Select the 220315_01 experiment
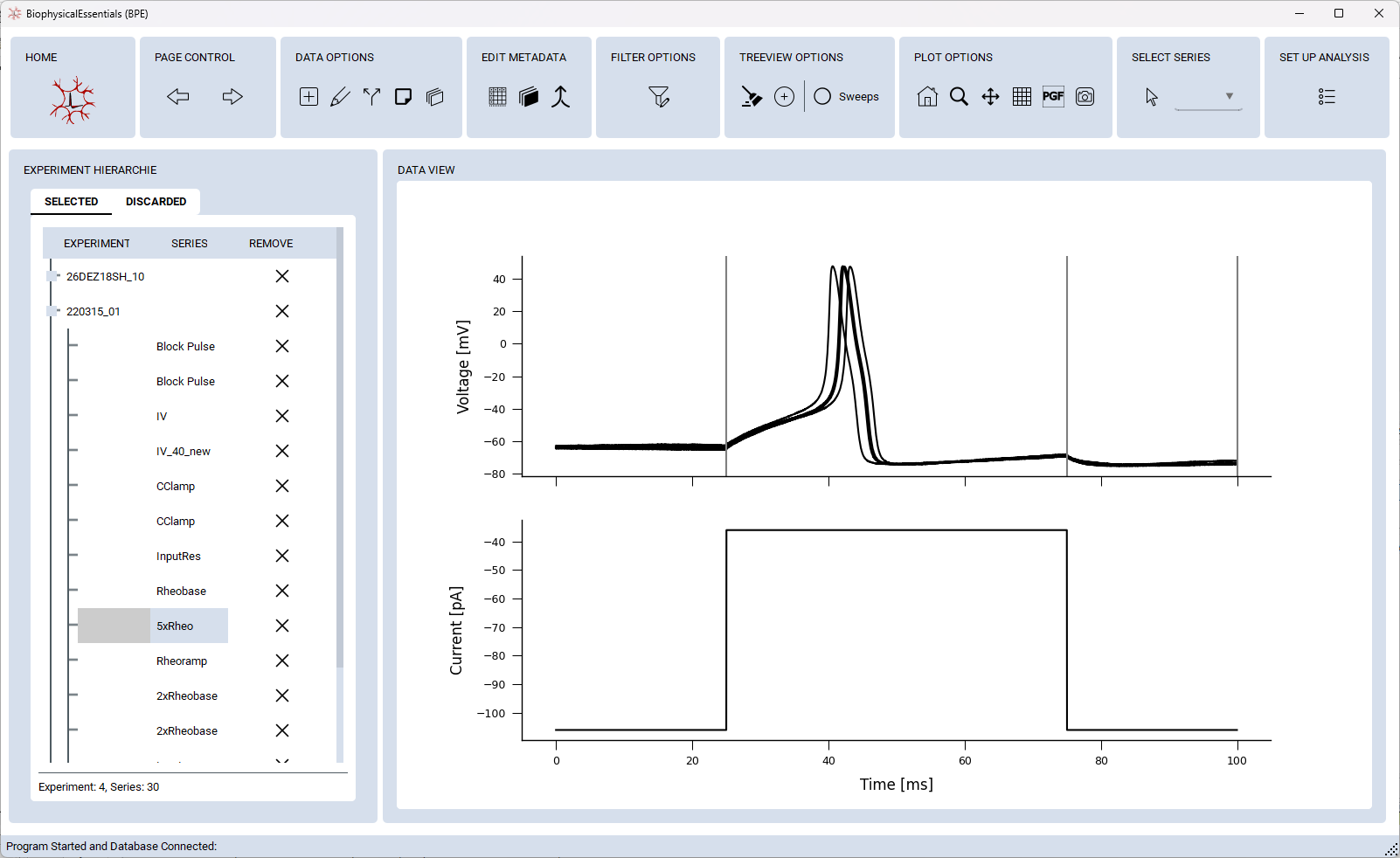1400x858 pixels. [x=94, y=312]
